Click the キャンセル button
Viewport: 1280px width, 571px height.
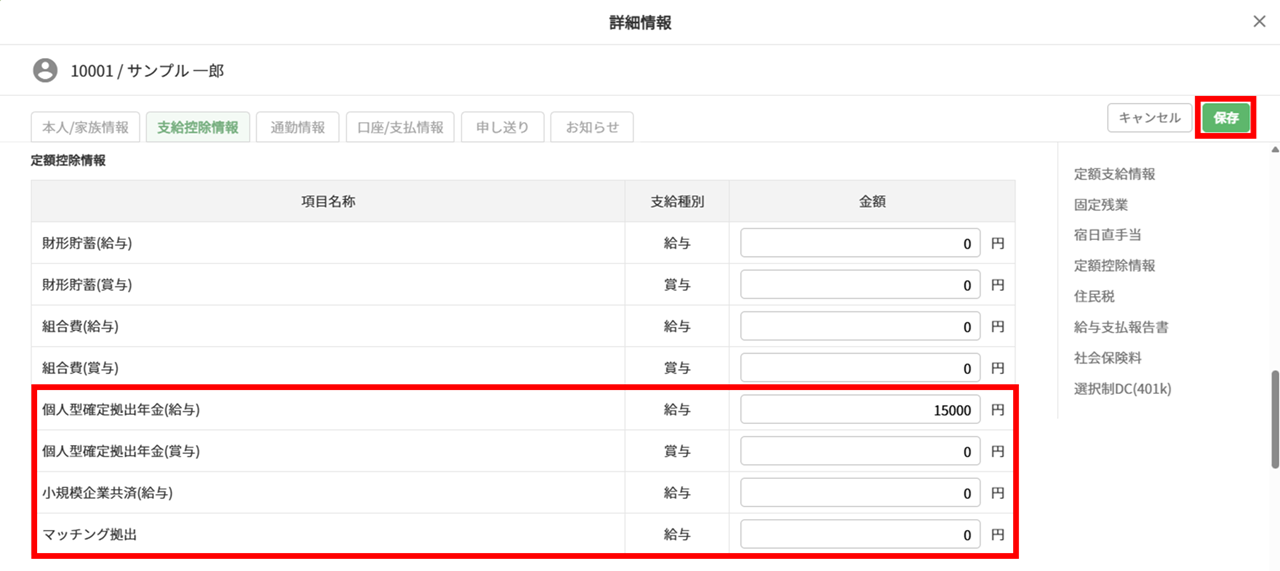pyautogui.click(x=1150, y=118)
